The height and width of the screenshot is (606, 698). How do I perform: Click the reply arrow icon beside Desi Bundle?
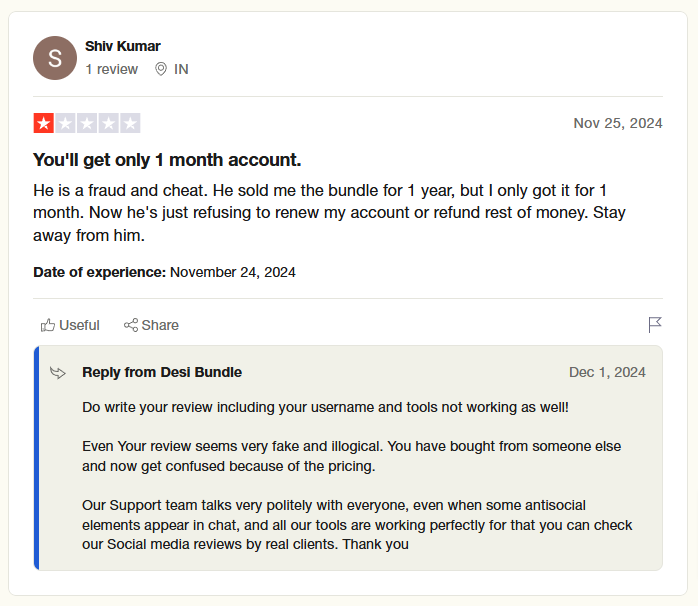point(59,373)
